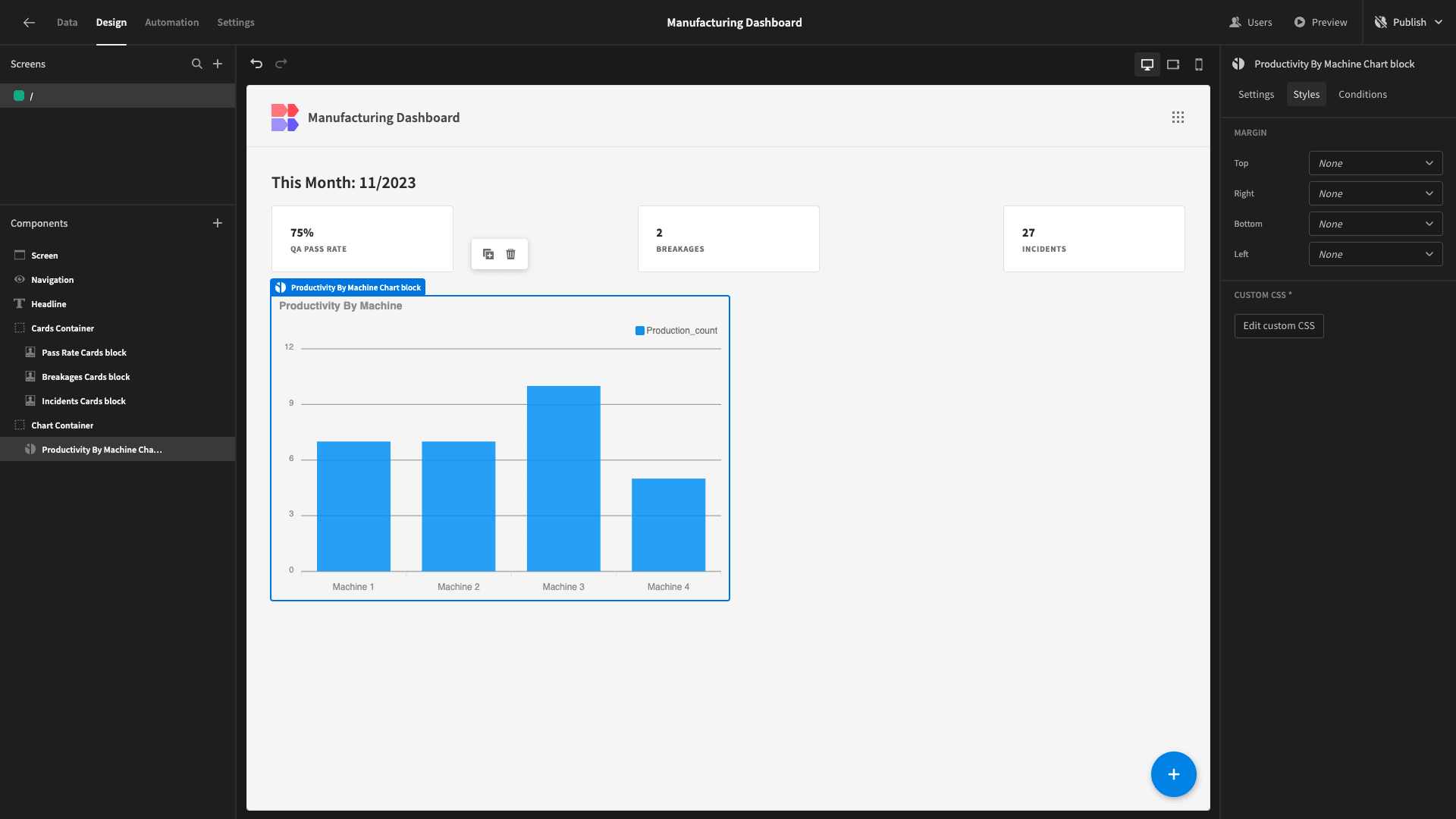Click the back arrow icon

click(29, 23)
